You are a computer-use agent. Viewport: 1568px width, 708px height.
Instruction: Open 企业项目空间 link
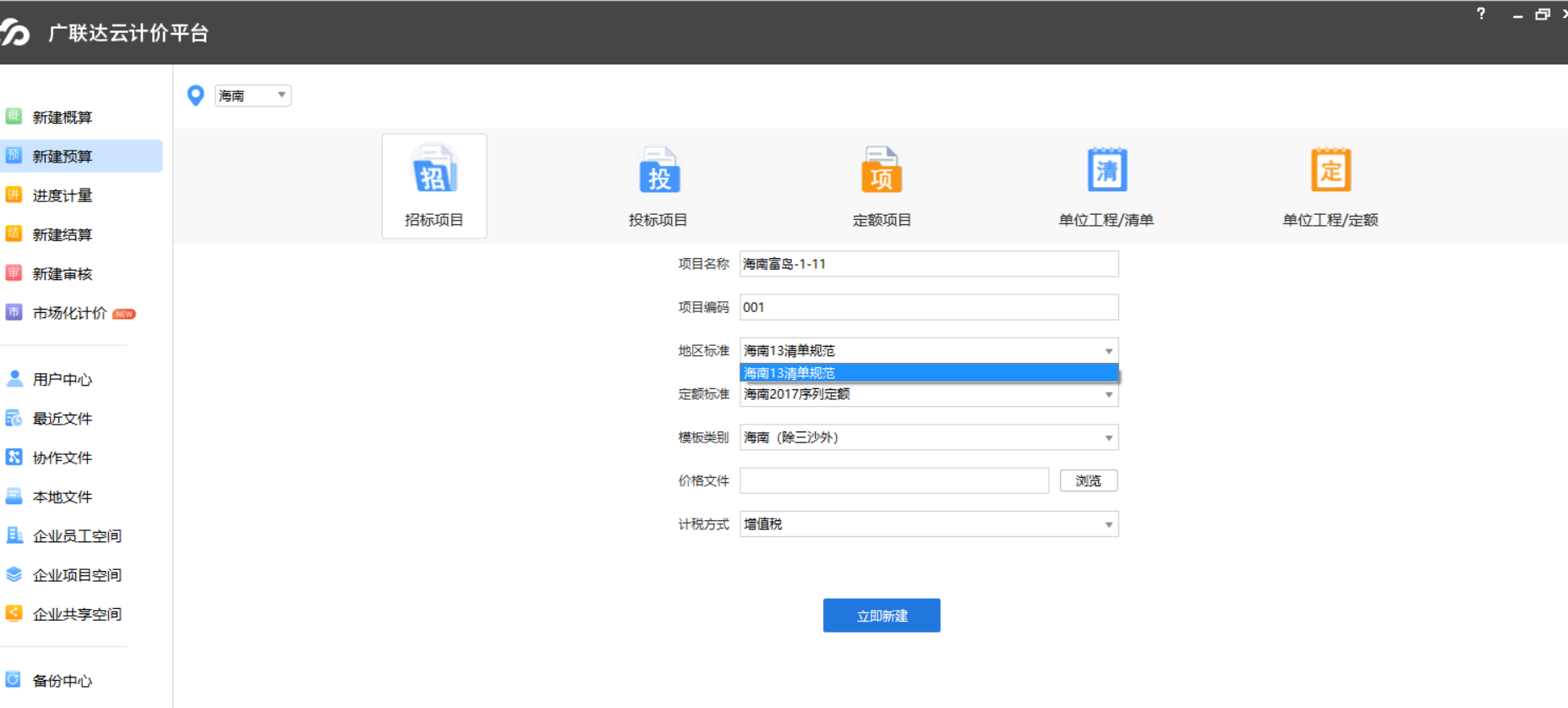[77, 575]
